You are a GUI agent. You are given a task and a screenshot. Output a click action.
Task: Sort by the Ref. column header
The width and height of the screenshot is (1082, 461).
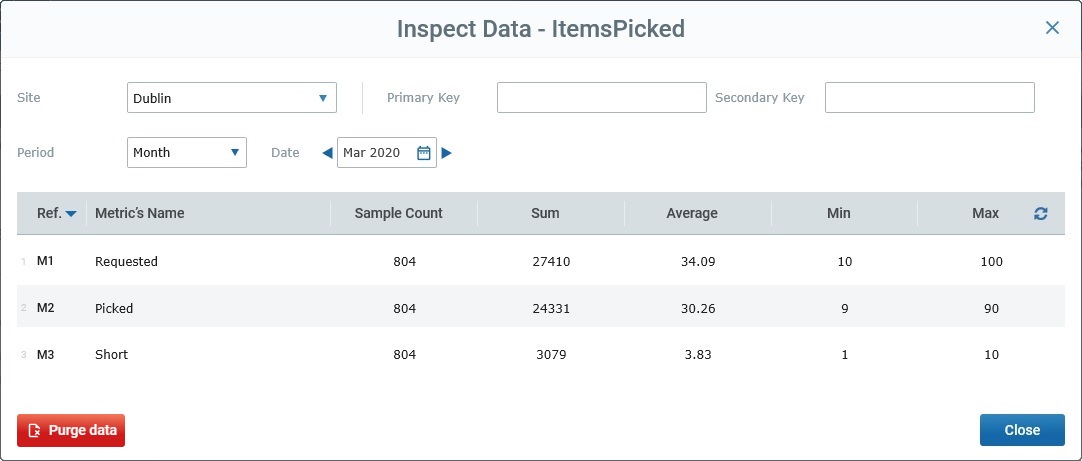[56, 213]
